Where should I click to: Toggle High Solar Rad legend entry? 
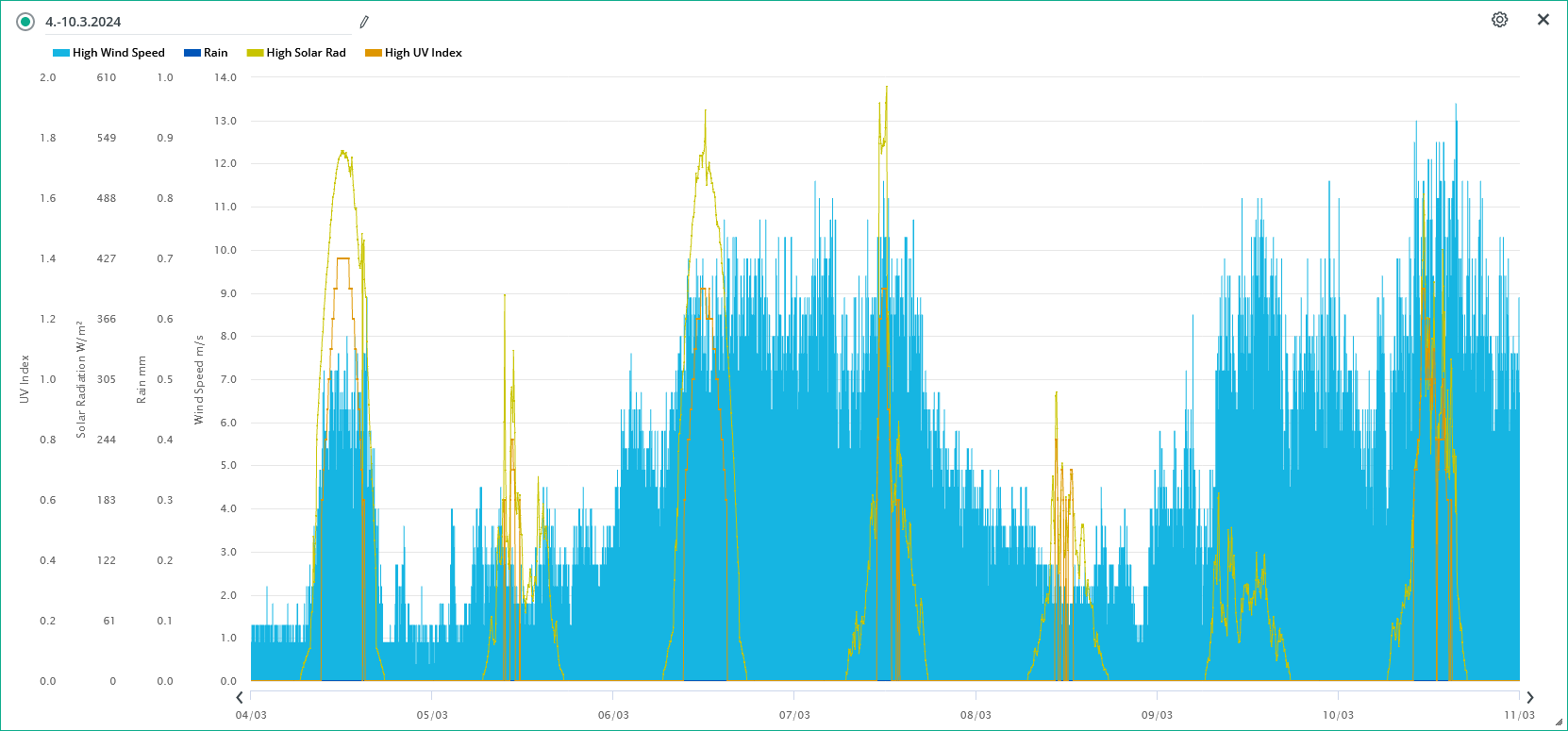(x=306, y=53)
